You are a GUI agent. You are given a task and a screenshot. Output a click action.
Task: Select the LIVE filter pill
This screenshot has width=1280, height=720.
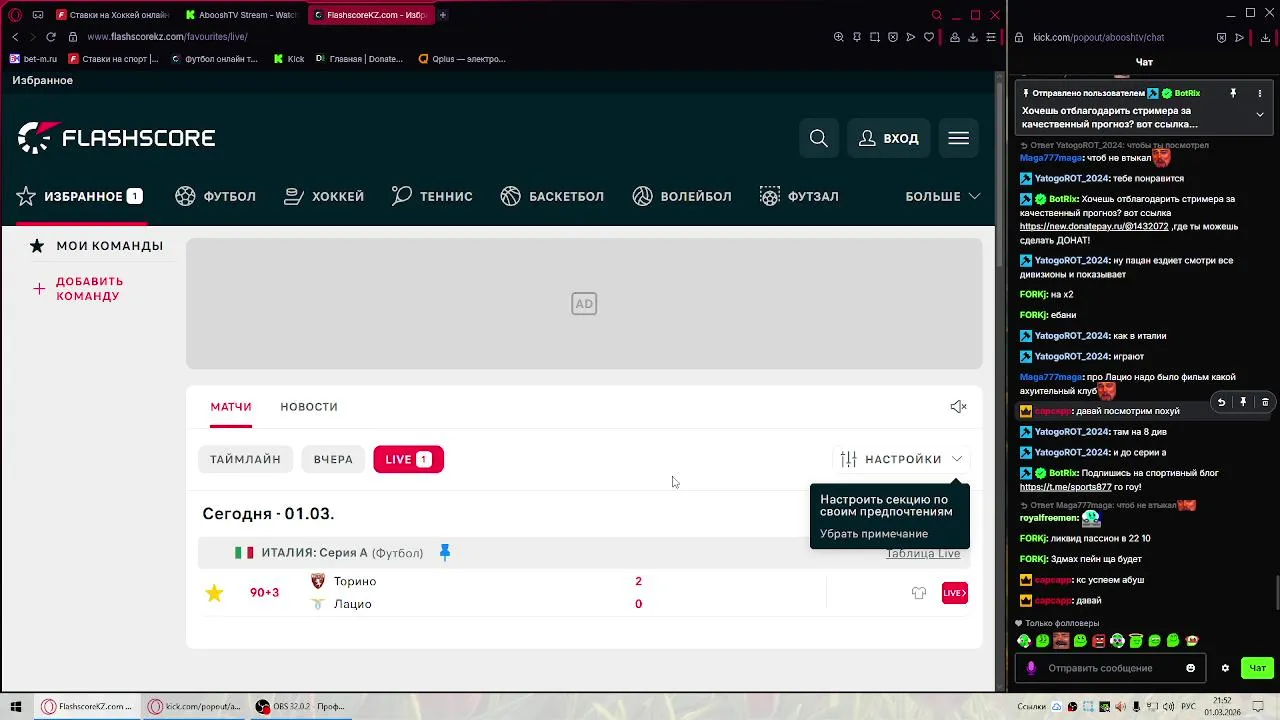(x=408, y=459)
